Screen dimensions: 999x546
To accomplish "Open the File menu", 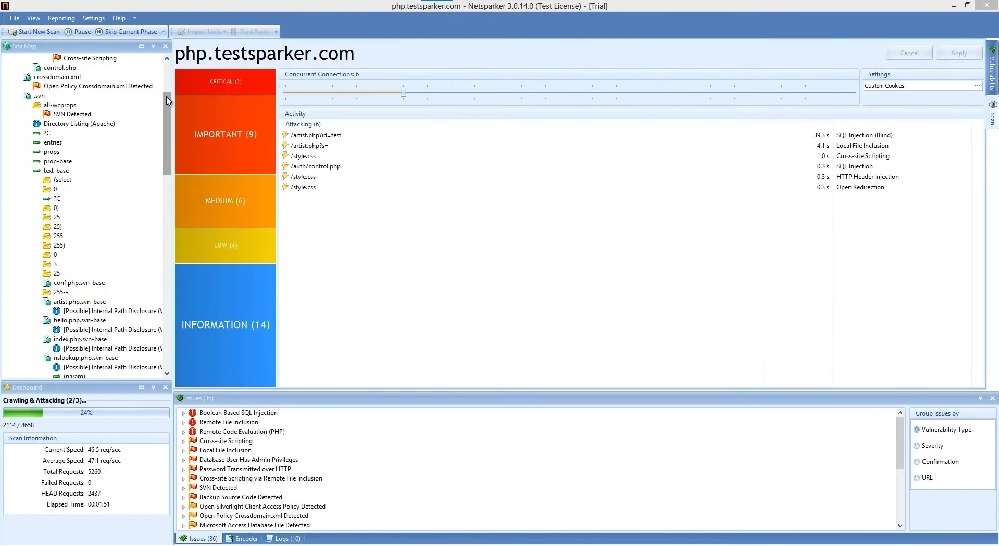I will click(x=14, y=18).
